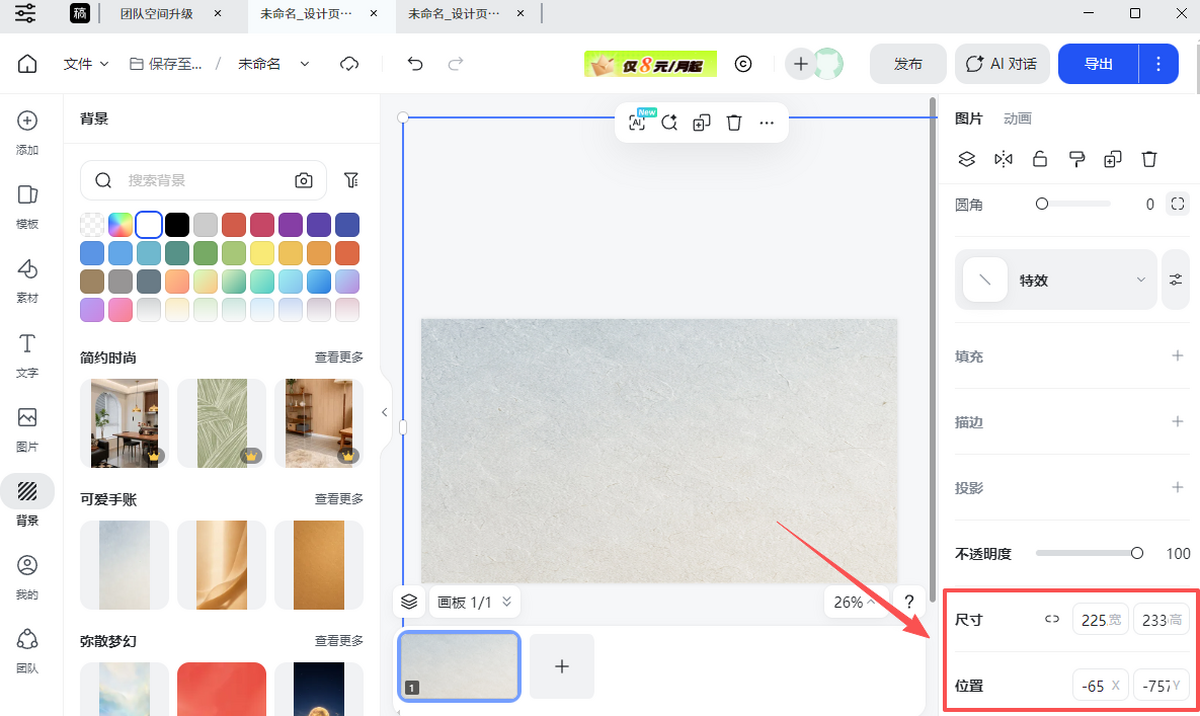The width and height of the screenshot is (1200, 716).
Task: Click the cloud sync status icon
Action: pos(349,64)
